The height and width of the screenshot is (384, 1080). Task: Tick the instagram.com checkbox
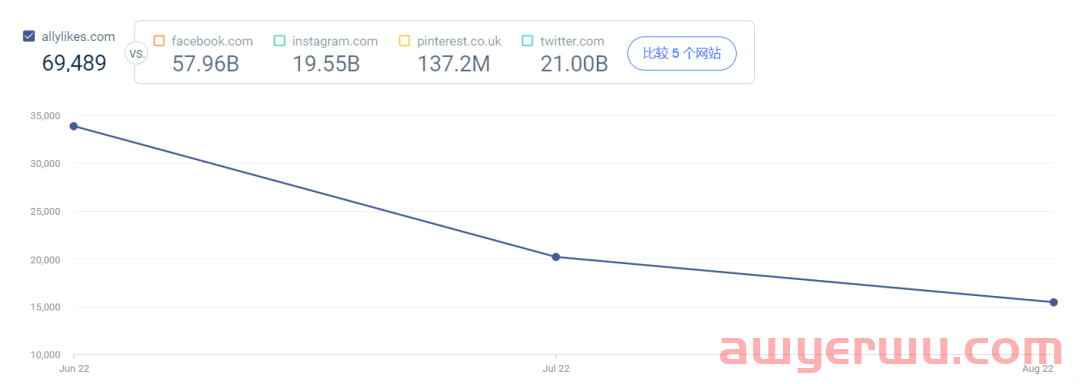279,41
